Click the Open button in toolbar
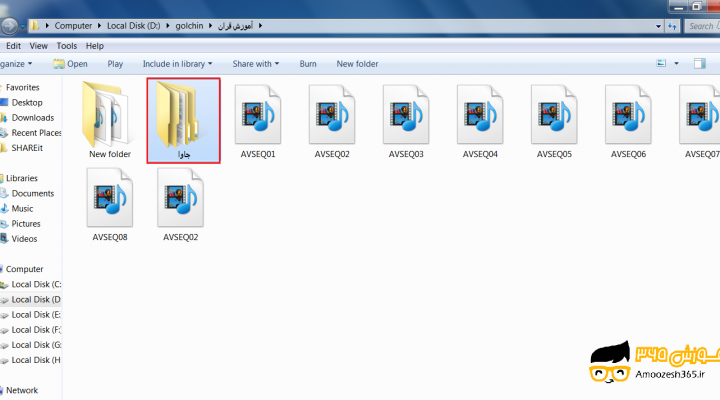The image size is (720, 400). pos(70,64)
